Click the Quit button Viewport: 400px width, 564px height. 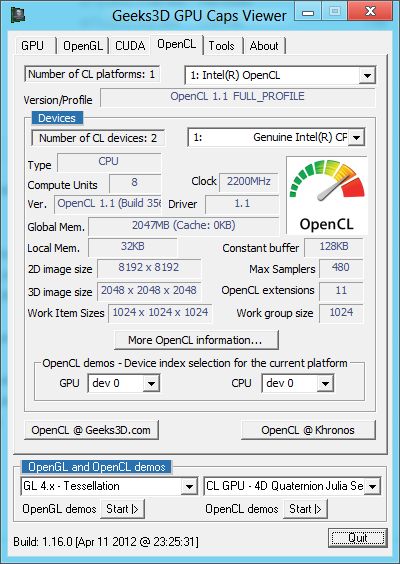click(x=358, y=538)
